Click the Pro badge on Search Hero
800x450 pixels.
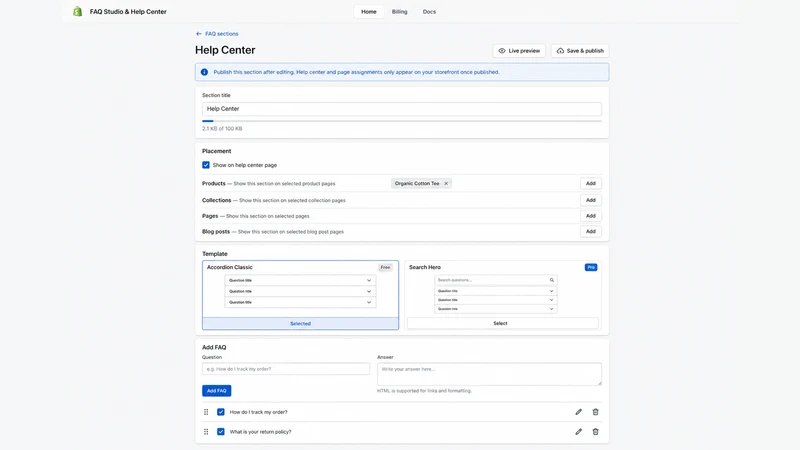coord(591,267)
